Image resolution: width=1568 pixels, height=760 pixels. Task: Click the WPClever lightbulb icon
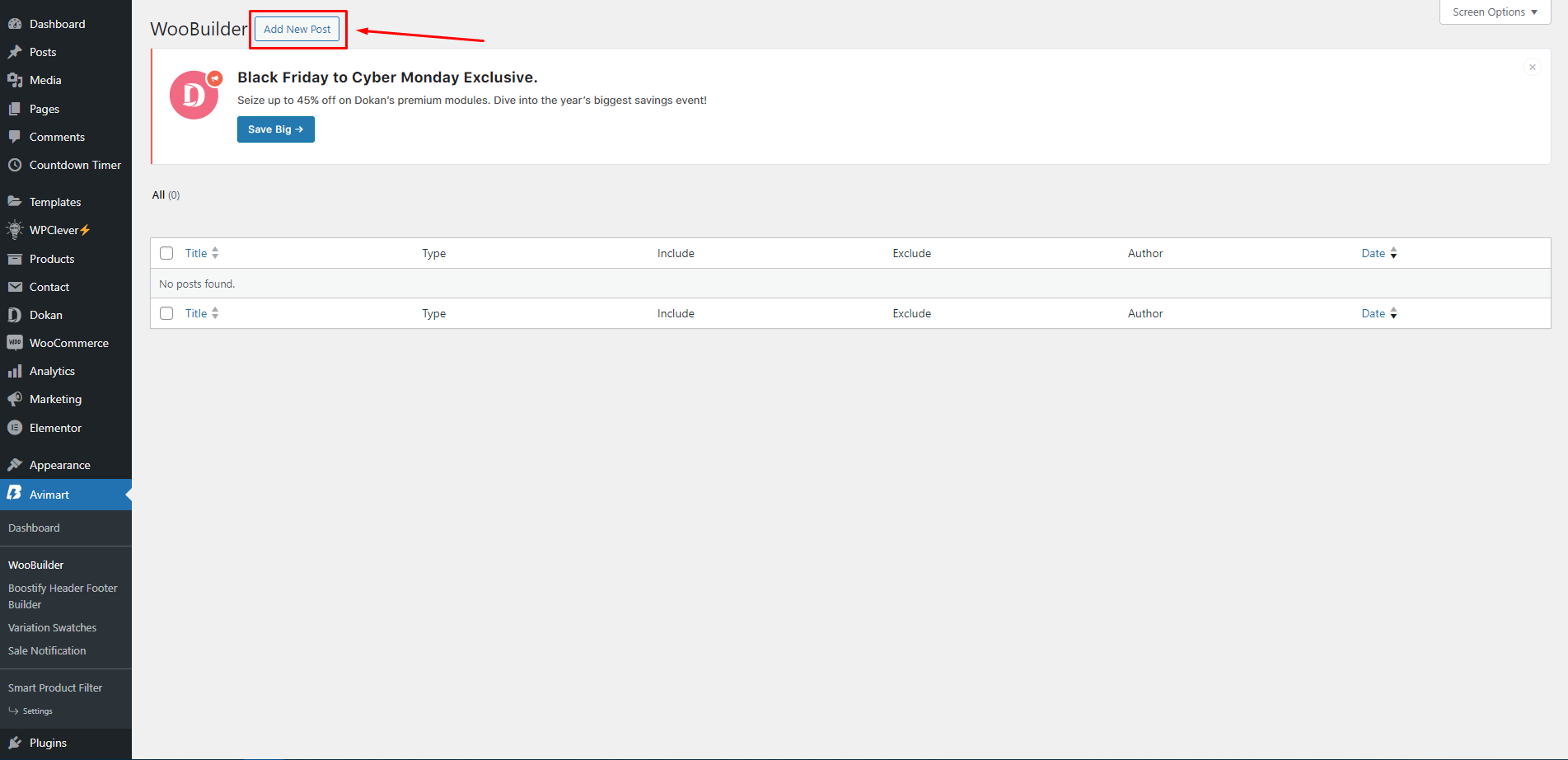(15, 230)
